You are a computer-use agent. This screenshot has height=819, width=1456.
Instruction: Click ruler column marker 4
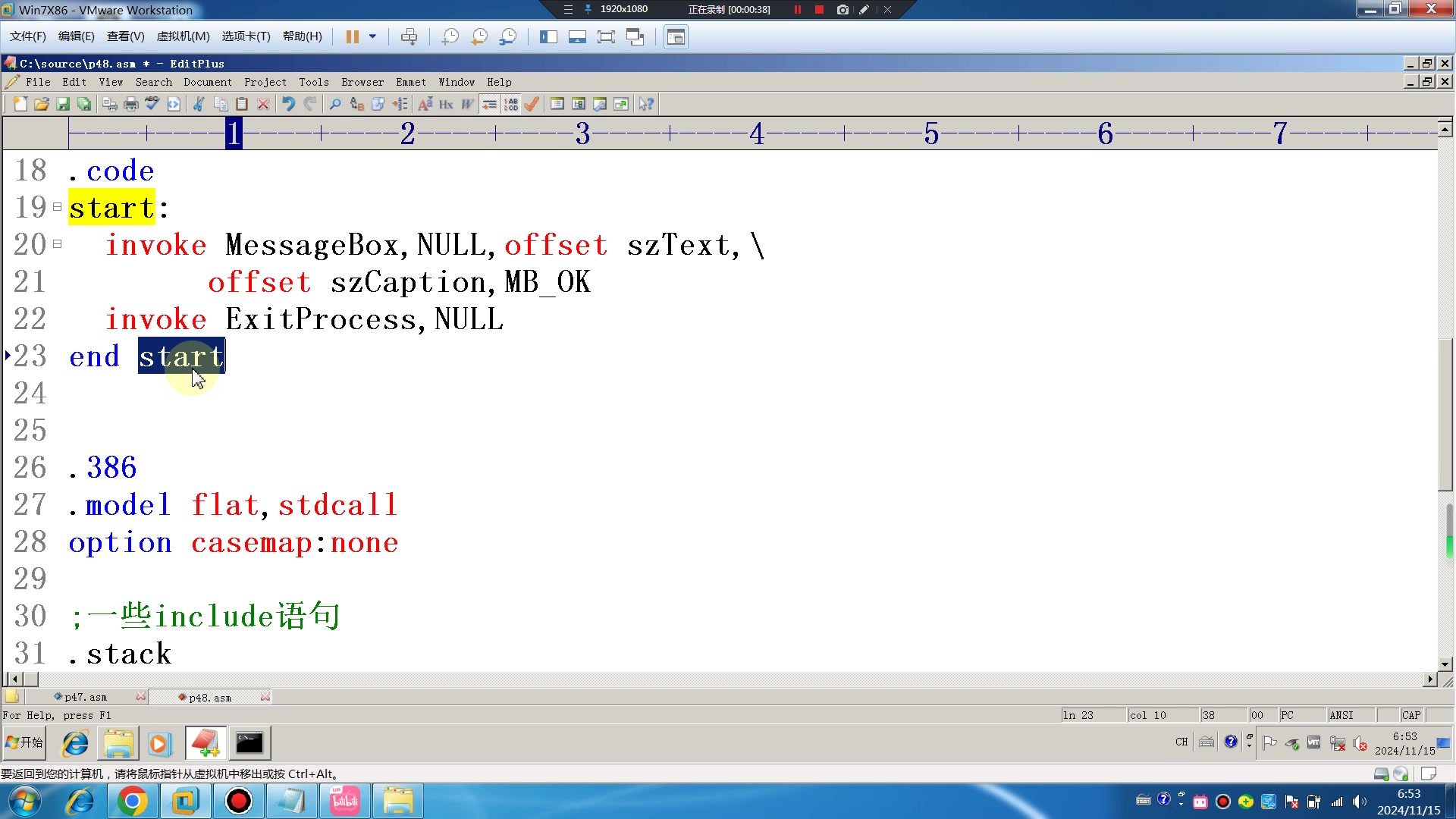(756, 134)
